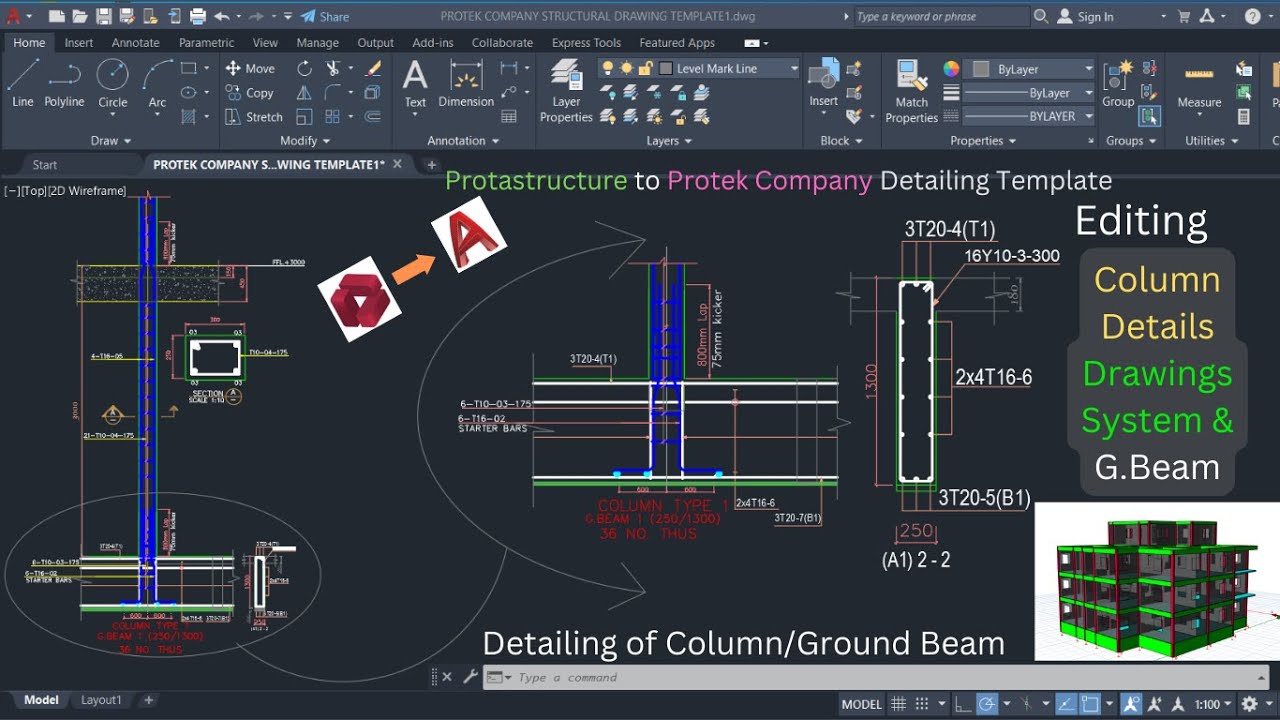The height and width of the screenshot is (720, 1280).
Task: Select the Polyline tool
Action: pyautogui.click(x=64, y=84)
